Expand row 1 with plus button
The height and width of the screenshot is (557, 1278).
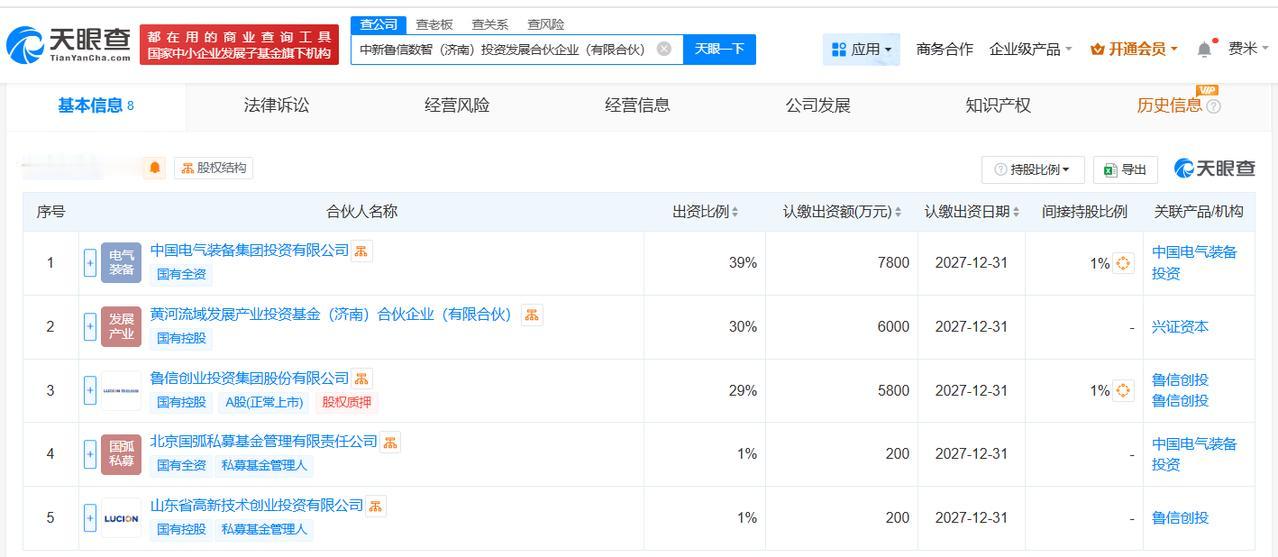[90, 263]
